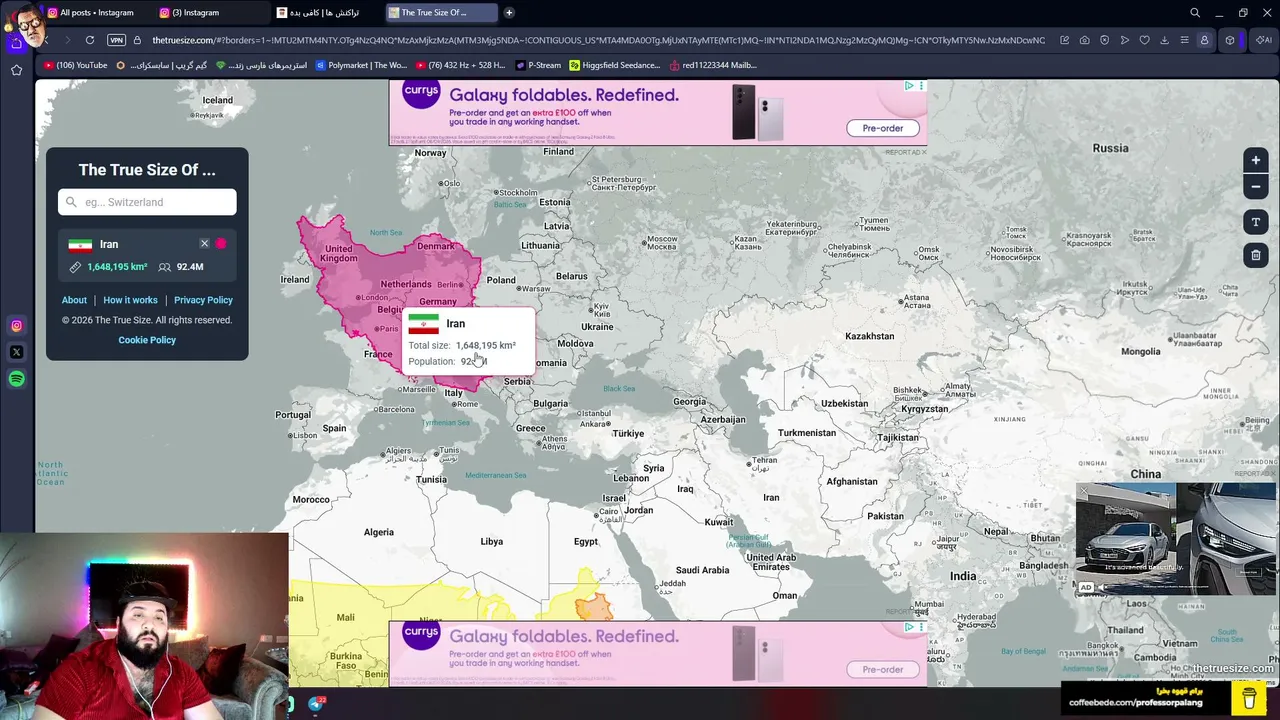Take a snapshot with camera icon
1280x720 pixels.
(1084, 40)
